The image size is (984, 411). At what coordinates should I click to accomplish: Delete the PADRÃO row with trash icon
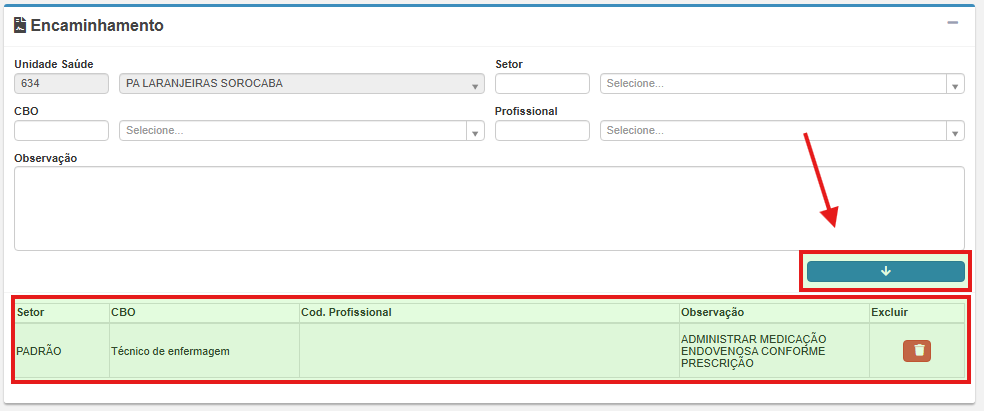coord(917,350)
